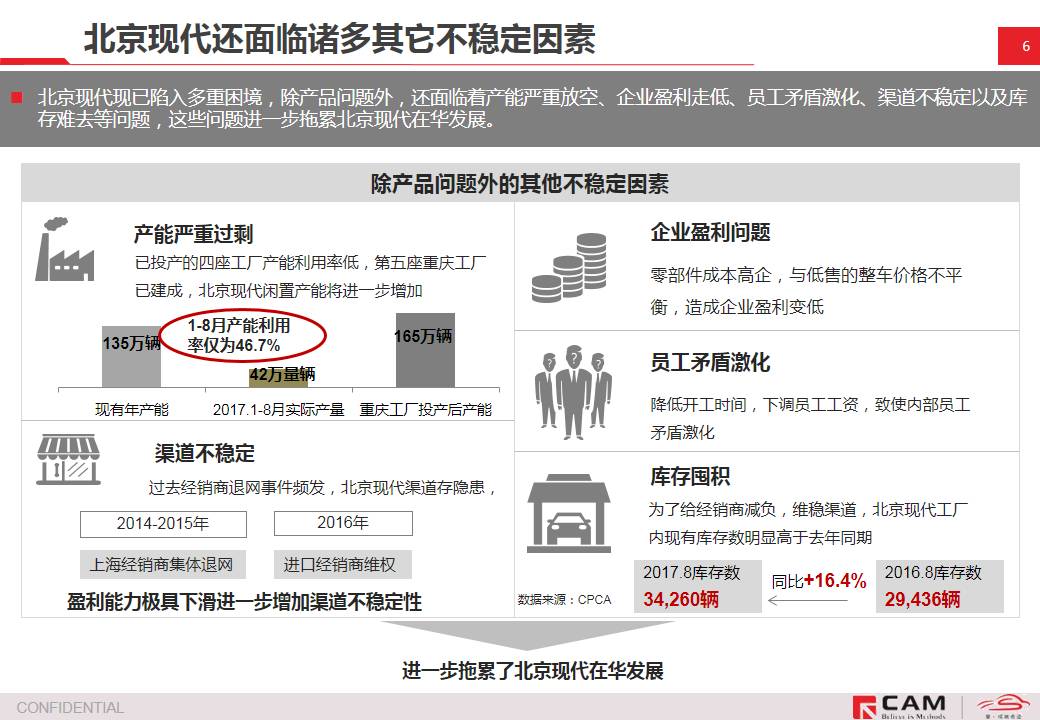Select the text 盈利能力极具下滑进一步增加渠道不稳定性
The image size is (1040, 720).
[x=245, y=602]
